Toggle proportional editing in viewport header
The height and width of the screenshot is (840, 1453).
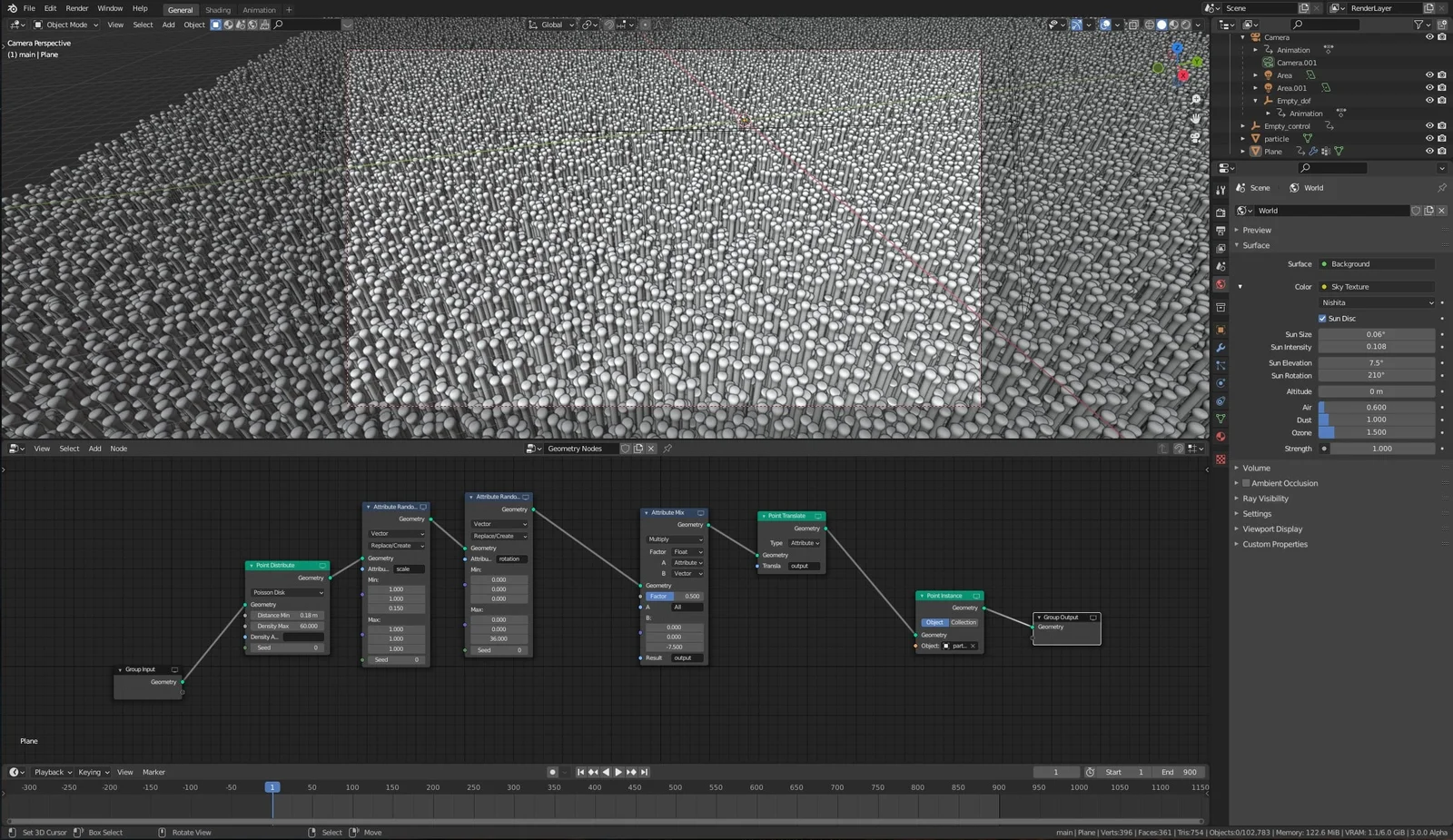(646, 25)
